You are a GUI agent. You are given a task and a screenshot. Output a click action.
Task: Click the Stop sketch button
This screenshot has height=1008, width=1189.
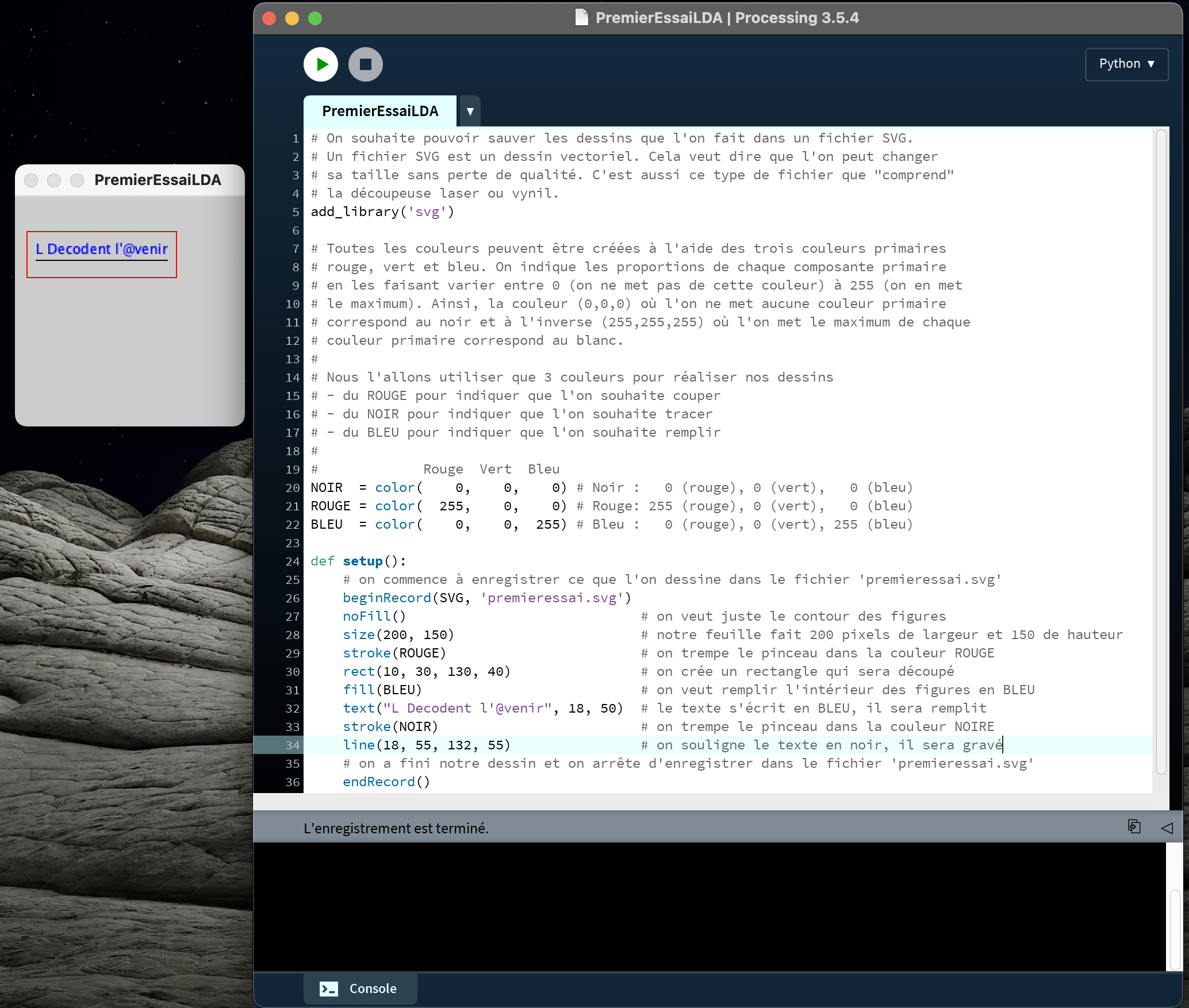pos(365,64)
